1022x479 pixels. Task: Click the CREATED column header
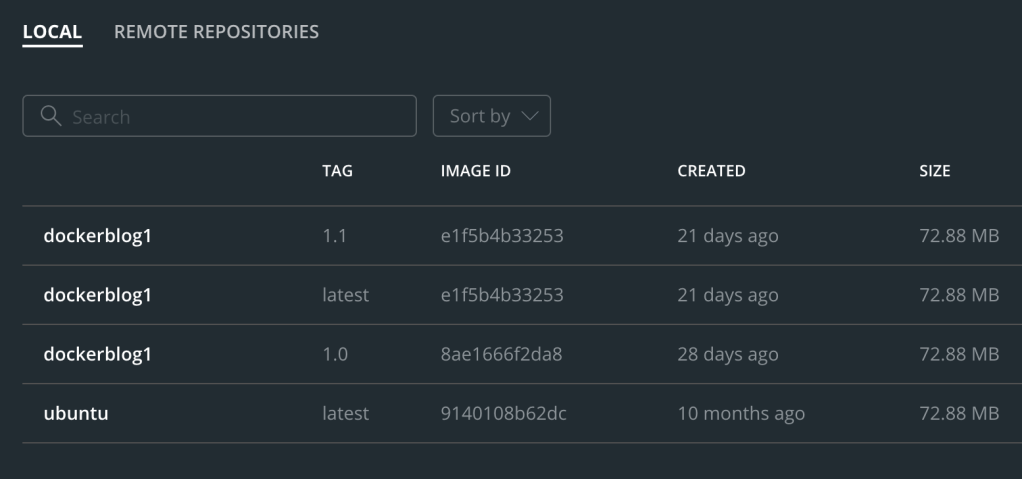[x=711, y=171]
